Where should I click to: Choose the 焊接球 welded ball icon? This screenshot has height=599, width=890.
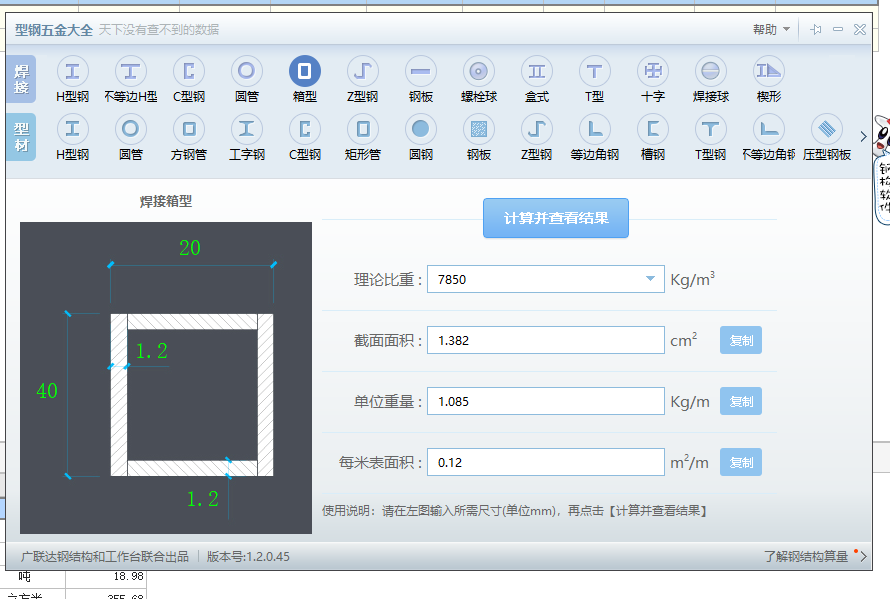711,71
